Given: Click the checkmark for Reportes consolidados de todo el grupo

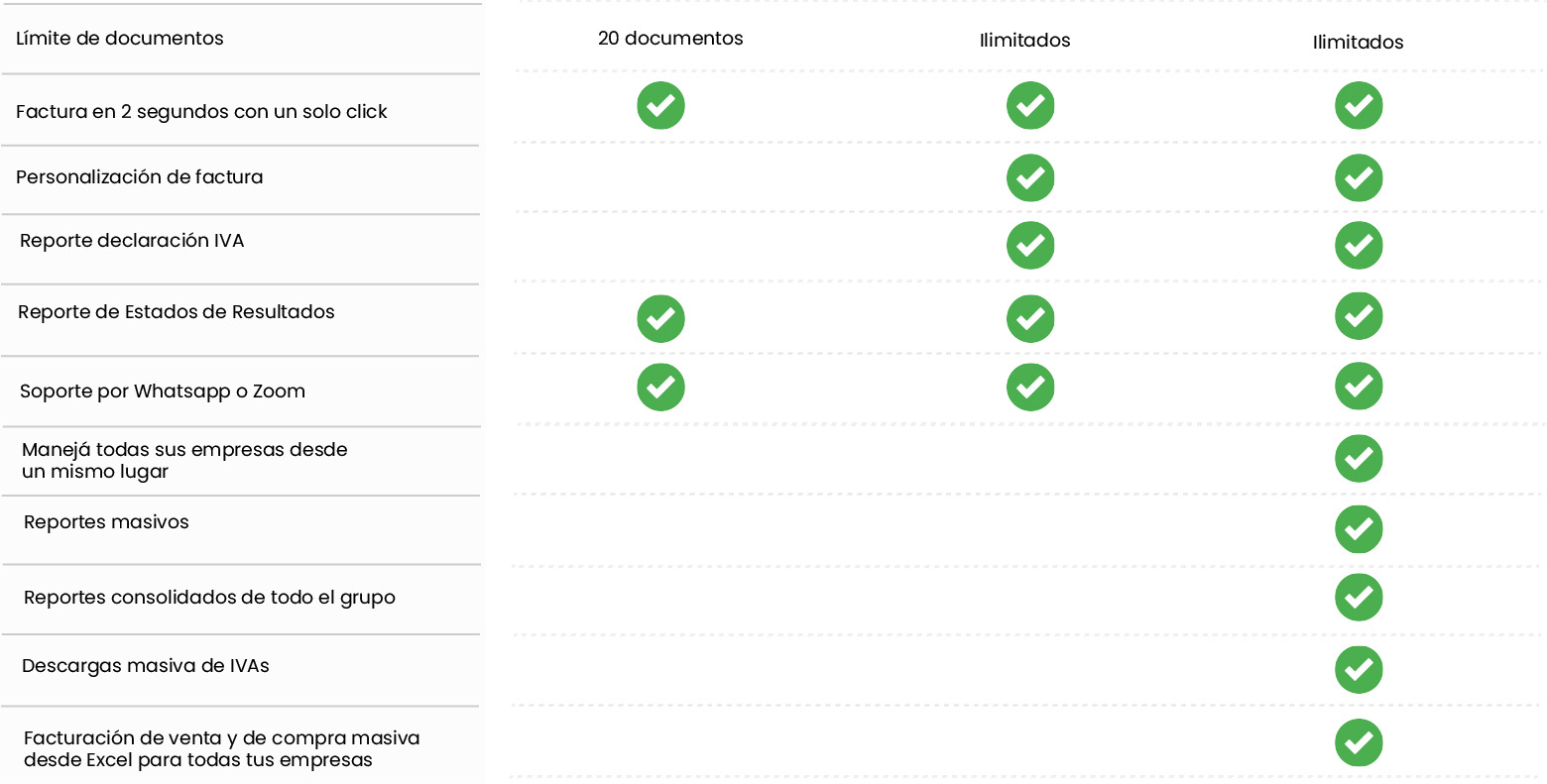Looking at the screenshot, I should point(1359,598).
